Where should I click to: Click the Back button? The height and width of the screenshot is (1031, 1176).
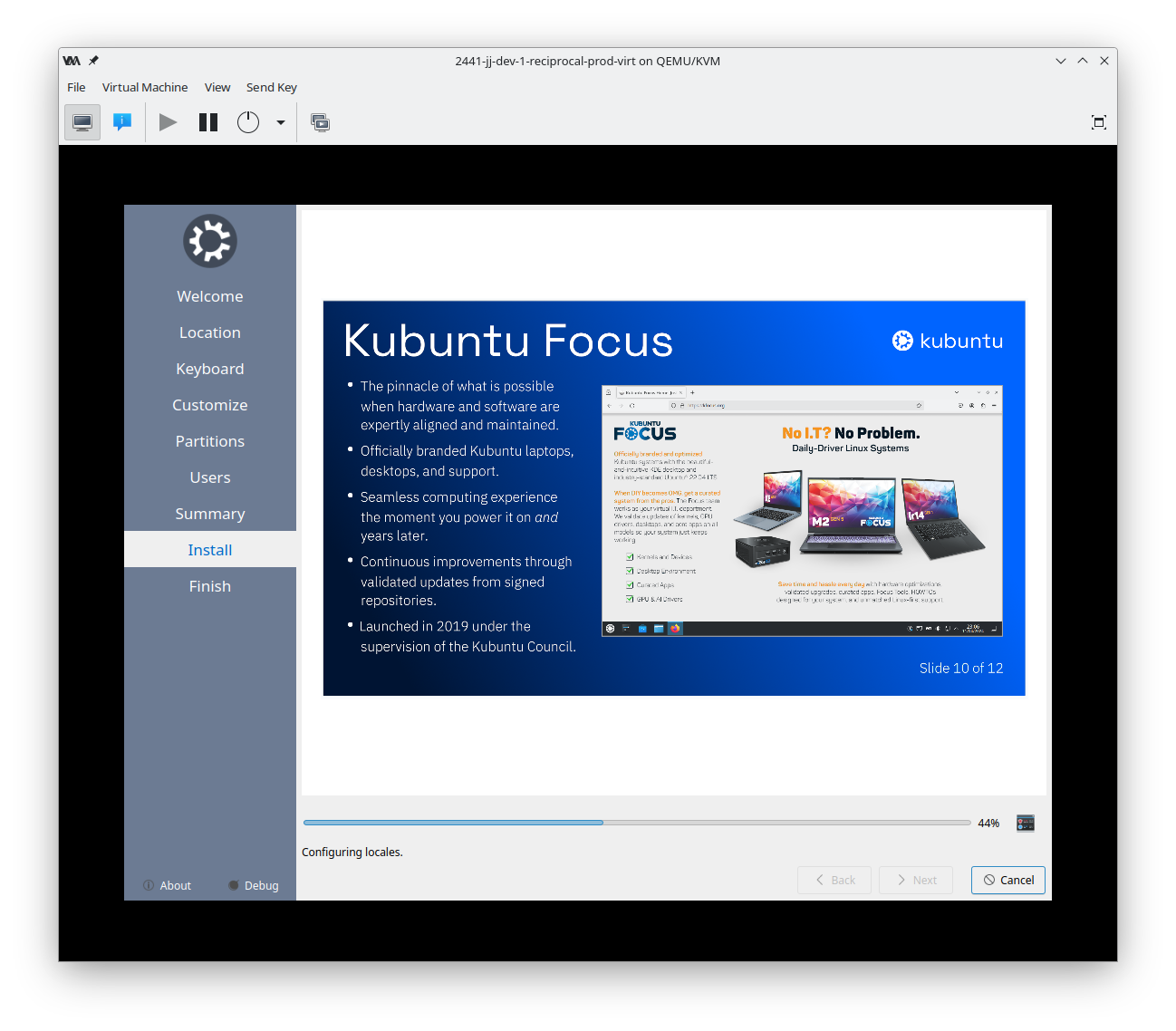(834, 880)
